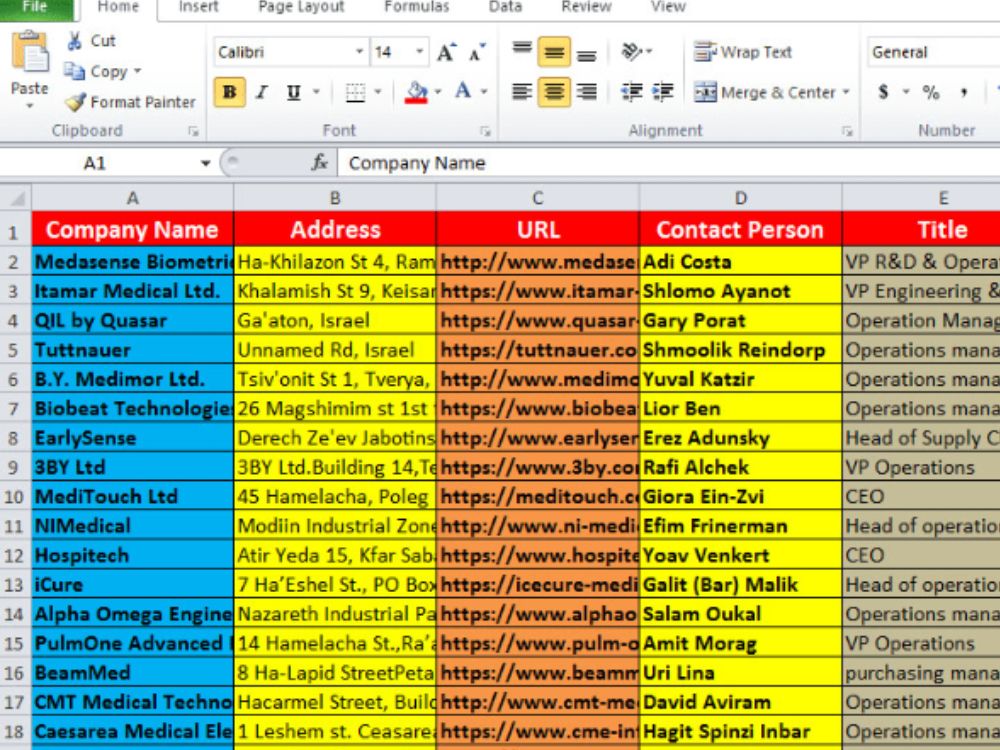Screen dimensions: 1000x750
Task: Open the fill color dropdown arrow
Action: [438, 92]
